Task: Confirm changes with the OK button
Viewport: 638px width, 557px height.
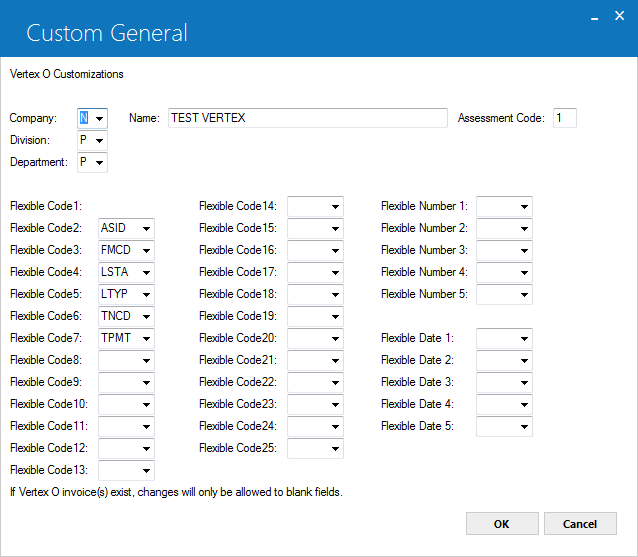Action: [x=502, y=524]
